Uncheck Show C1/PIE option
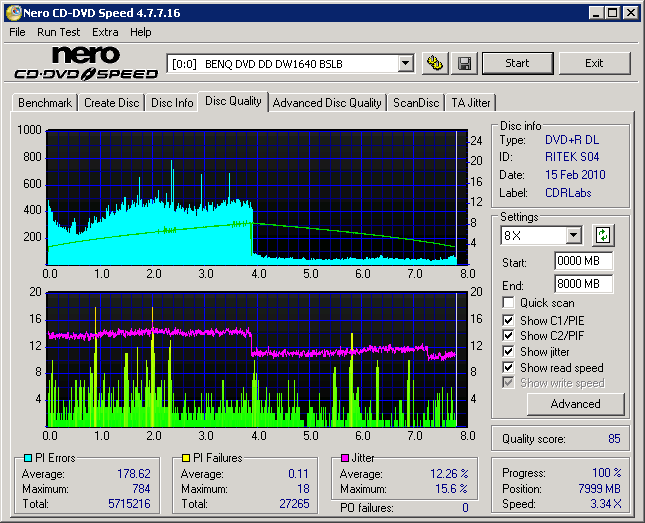 (509, 319)
